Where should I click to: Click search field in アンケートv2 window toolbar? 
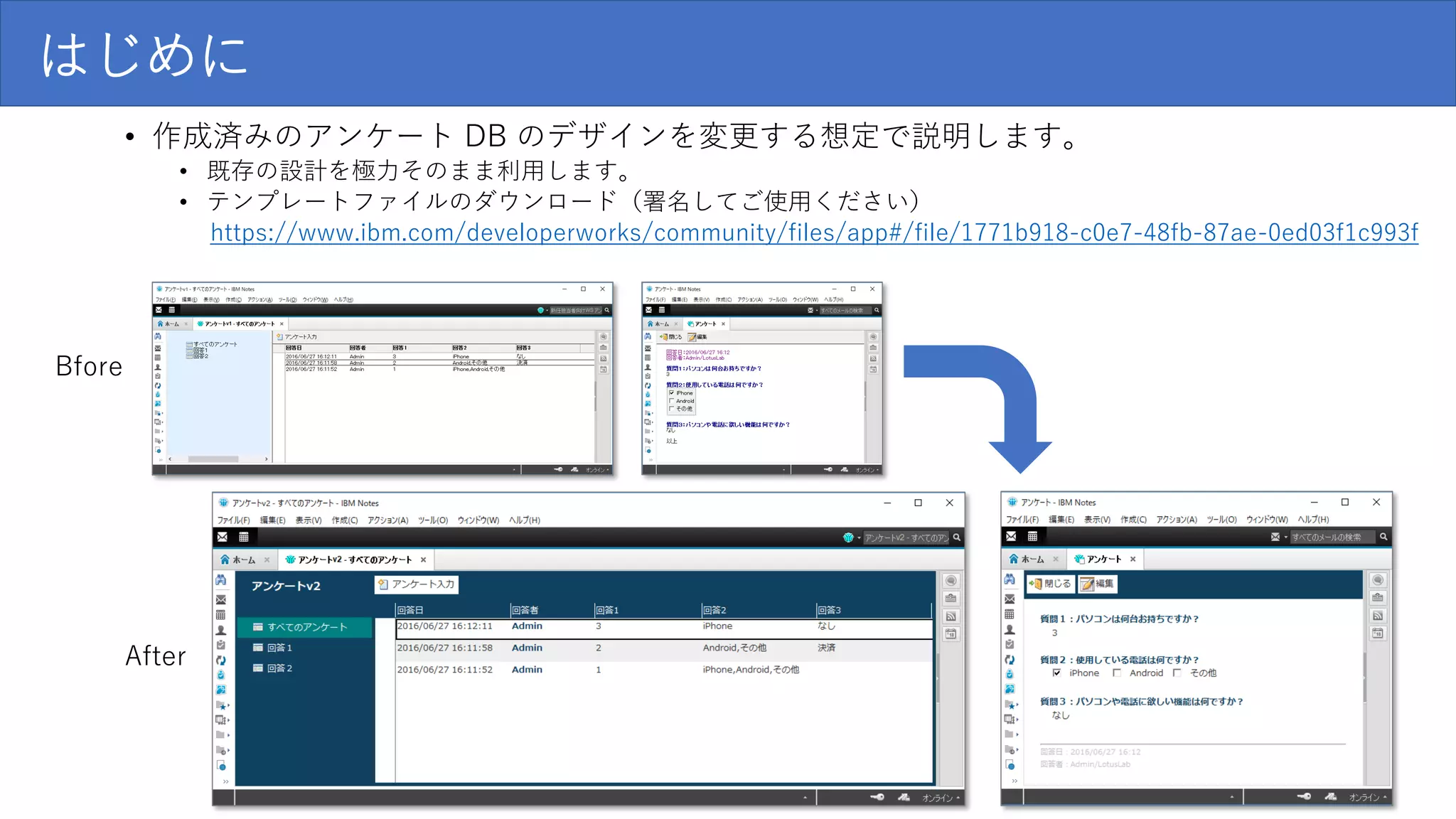click(x=906, y=538)
